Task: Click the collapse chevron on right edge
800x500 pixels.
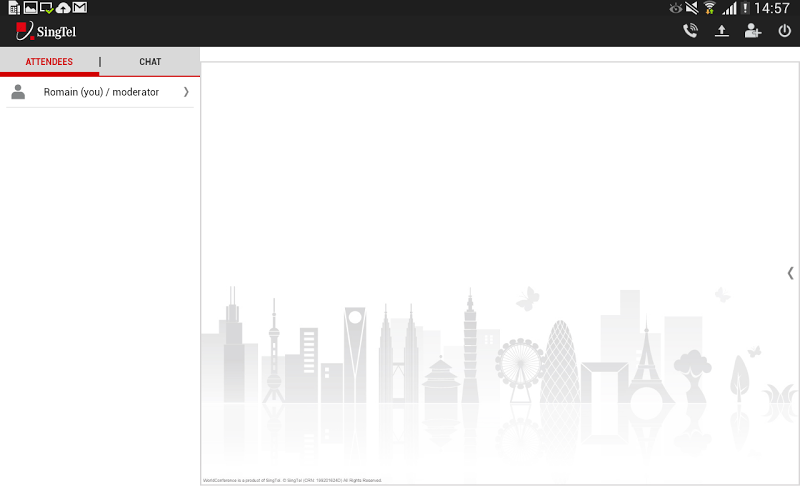Action: (790, 273)
